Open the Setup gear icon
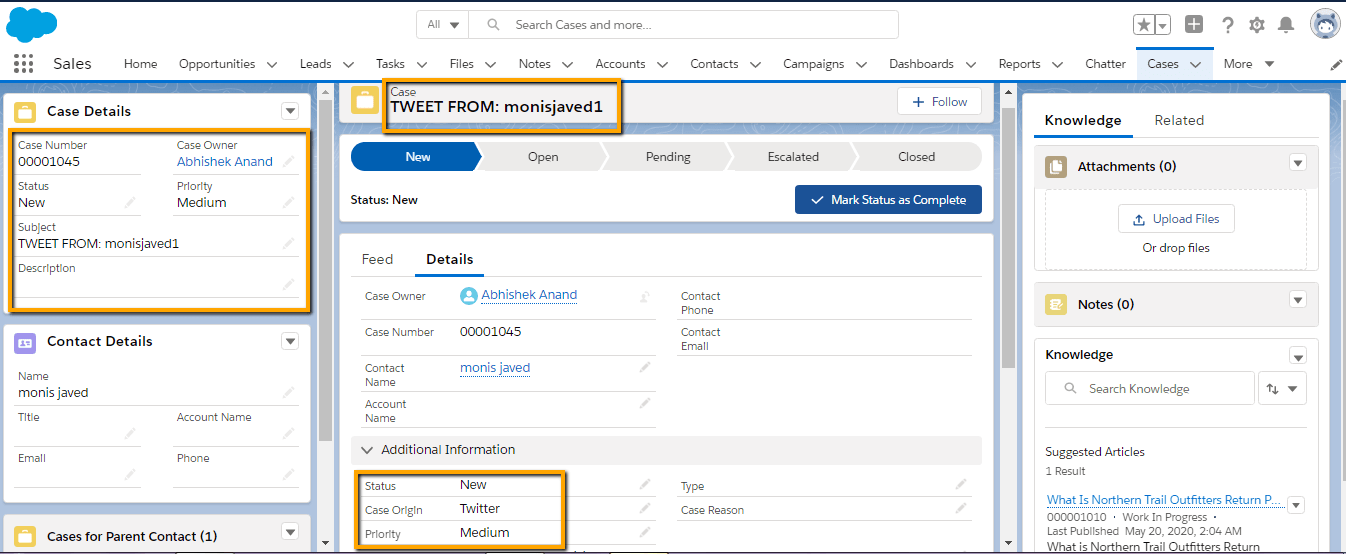 [x=1257, y=25]
